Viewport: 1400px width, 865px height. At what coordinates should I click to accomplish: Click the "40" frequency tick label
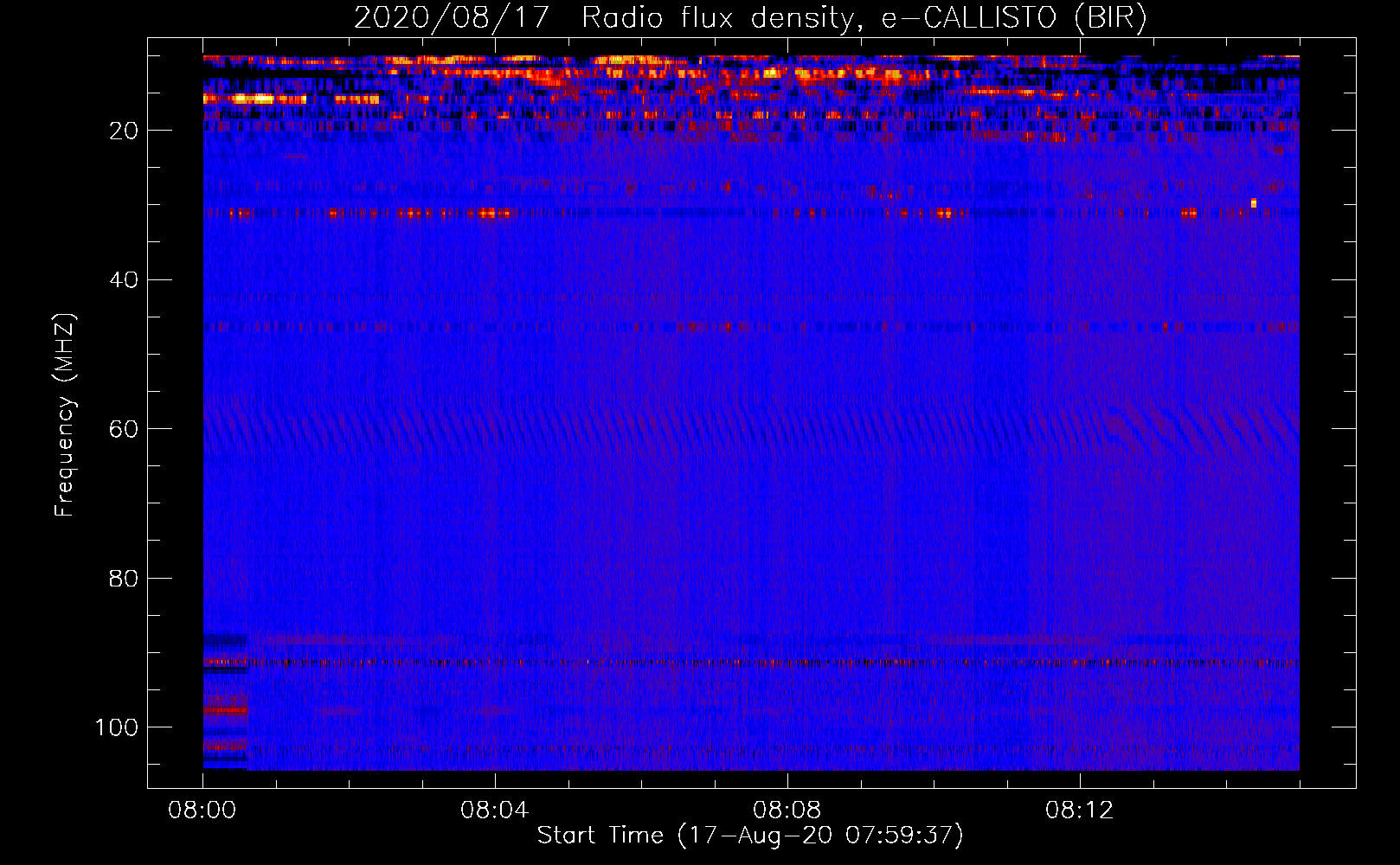coord(124,280)
